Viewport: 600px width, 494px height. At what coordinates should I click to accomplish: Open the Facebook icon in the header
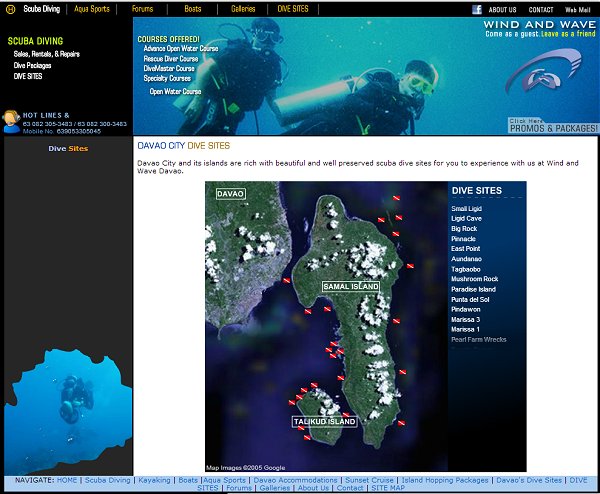(x=477, y=9)
